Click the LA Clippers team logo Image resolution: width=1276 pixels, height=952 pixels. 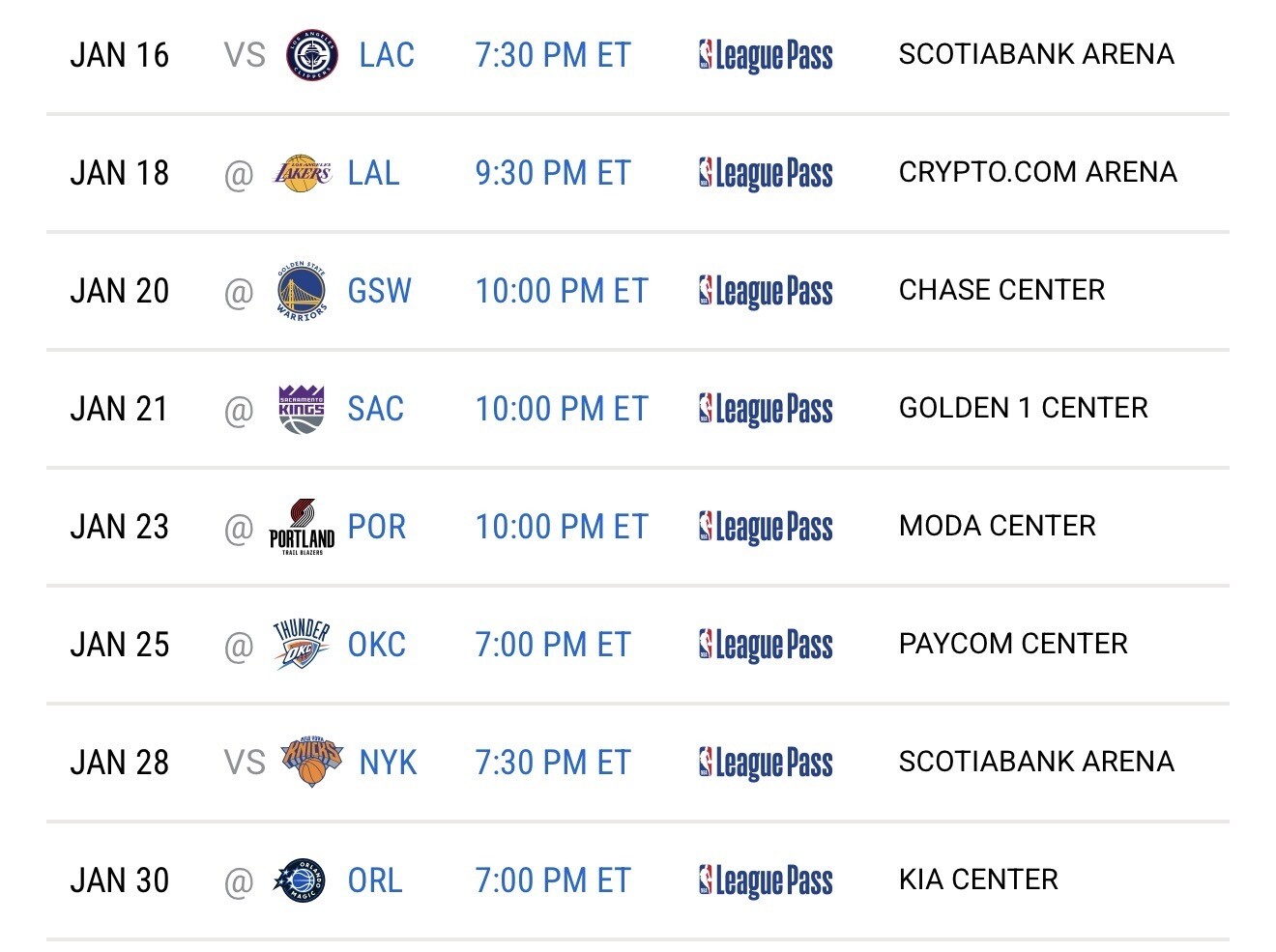312,55
